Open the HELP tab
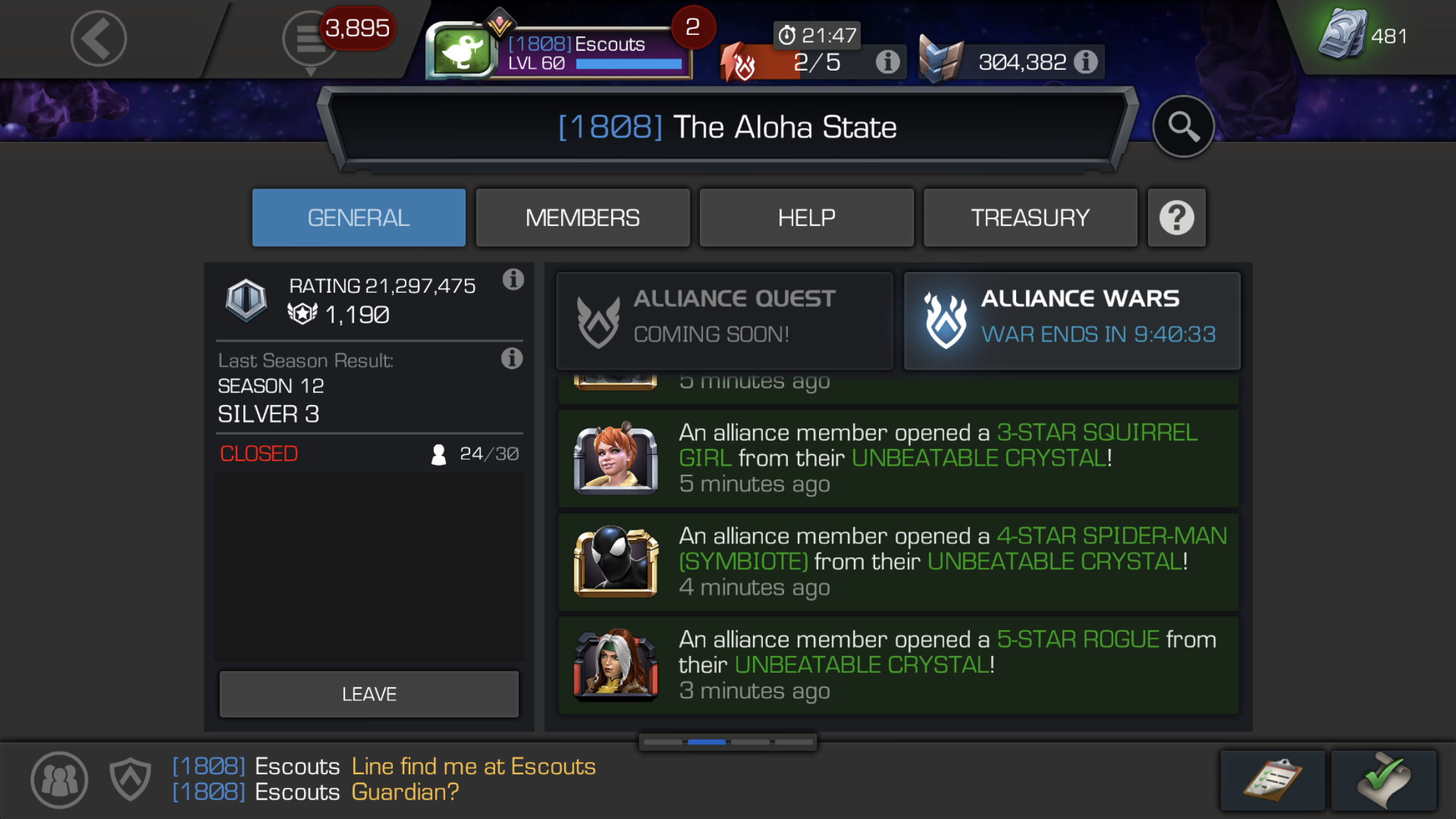 click(x=806, y=218)
